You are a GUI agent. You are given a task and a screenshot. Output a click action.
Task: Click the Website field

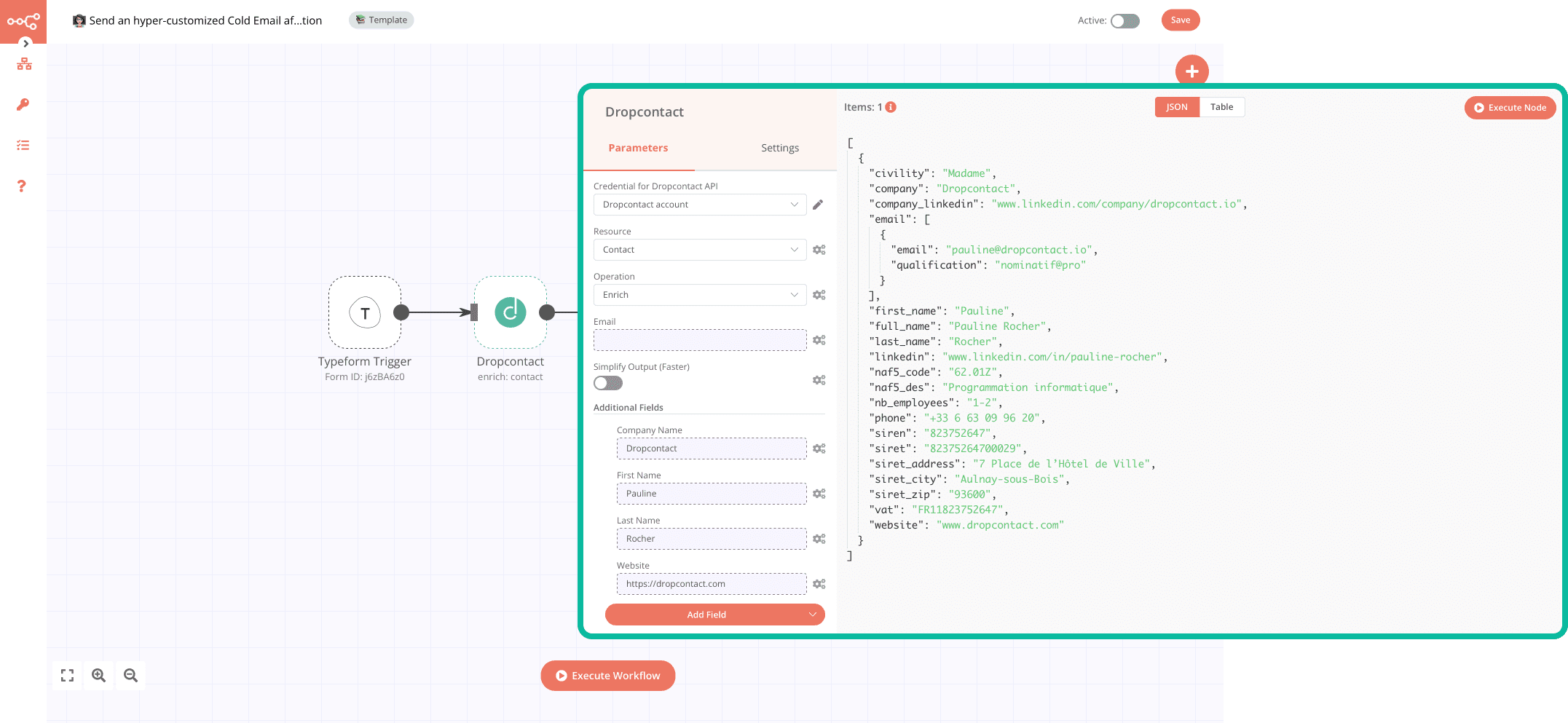(x=712, y=584)
